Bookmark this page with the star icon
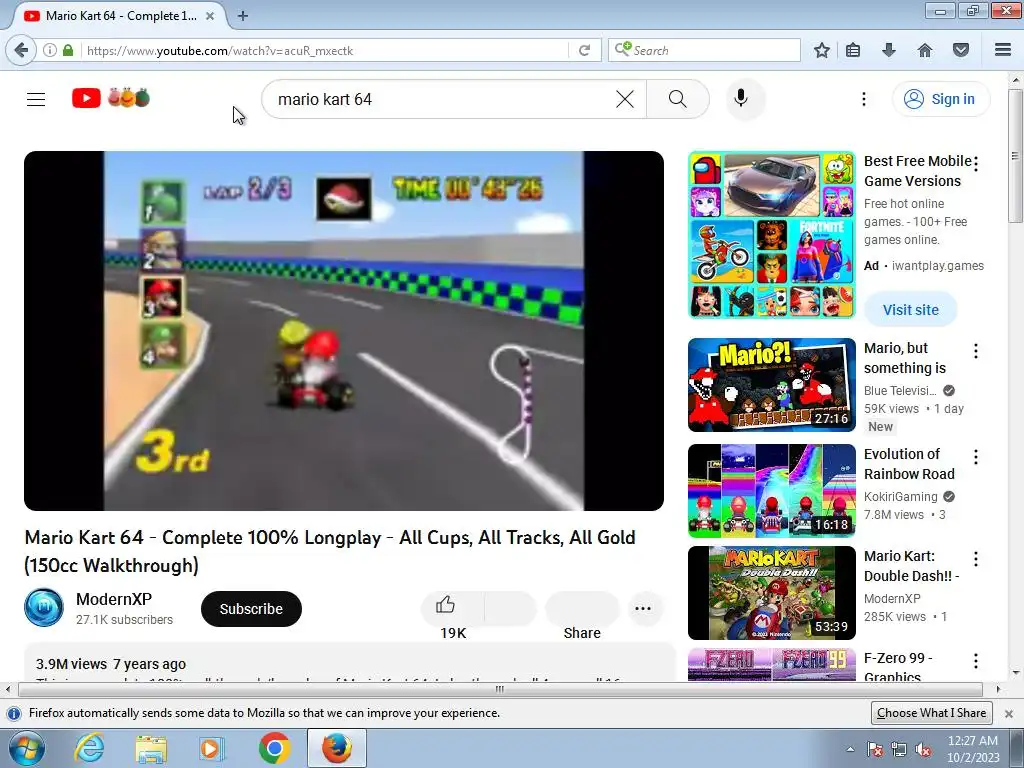This screenshot has height=768, width=1024. 822,50
